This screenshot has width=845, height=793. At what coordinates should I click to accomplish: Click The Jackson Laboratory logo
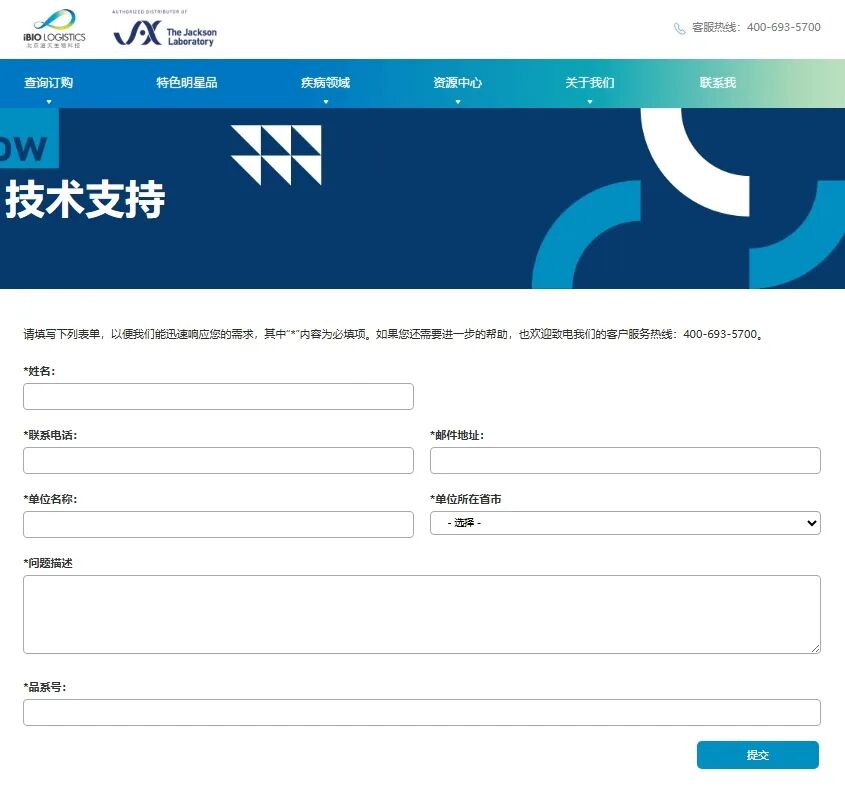[165, 33]
